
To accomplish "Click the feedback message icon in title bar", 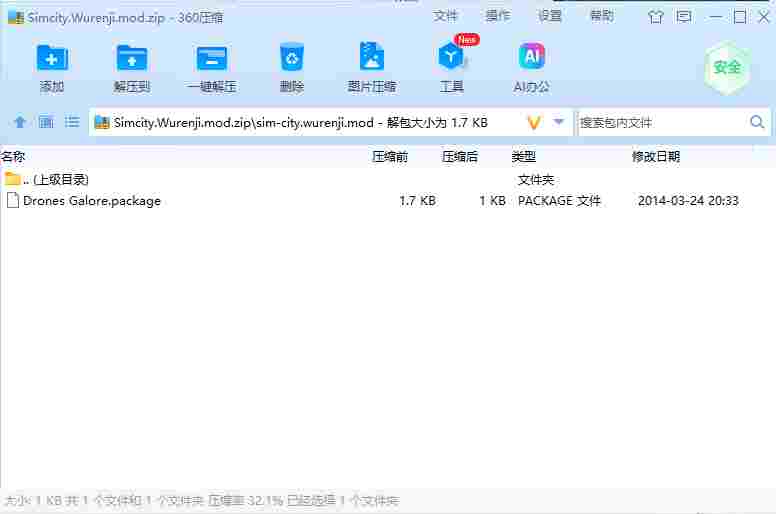I will click(683, 17).
